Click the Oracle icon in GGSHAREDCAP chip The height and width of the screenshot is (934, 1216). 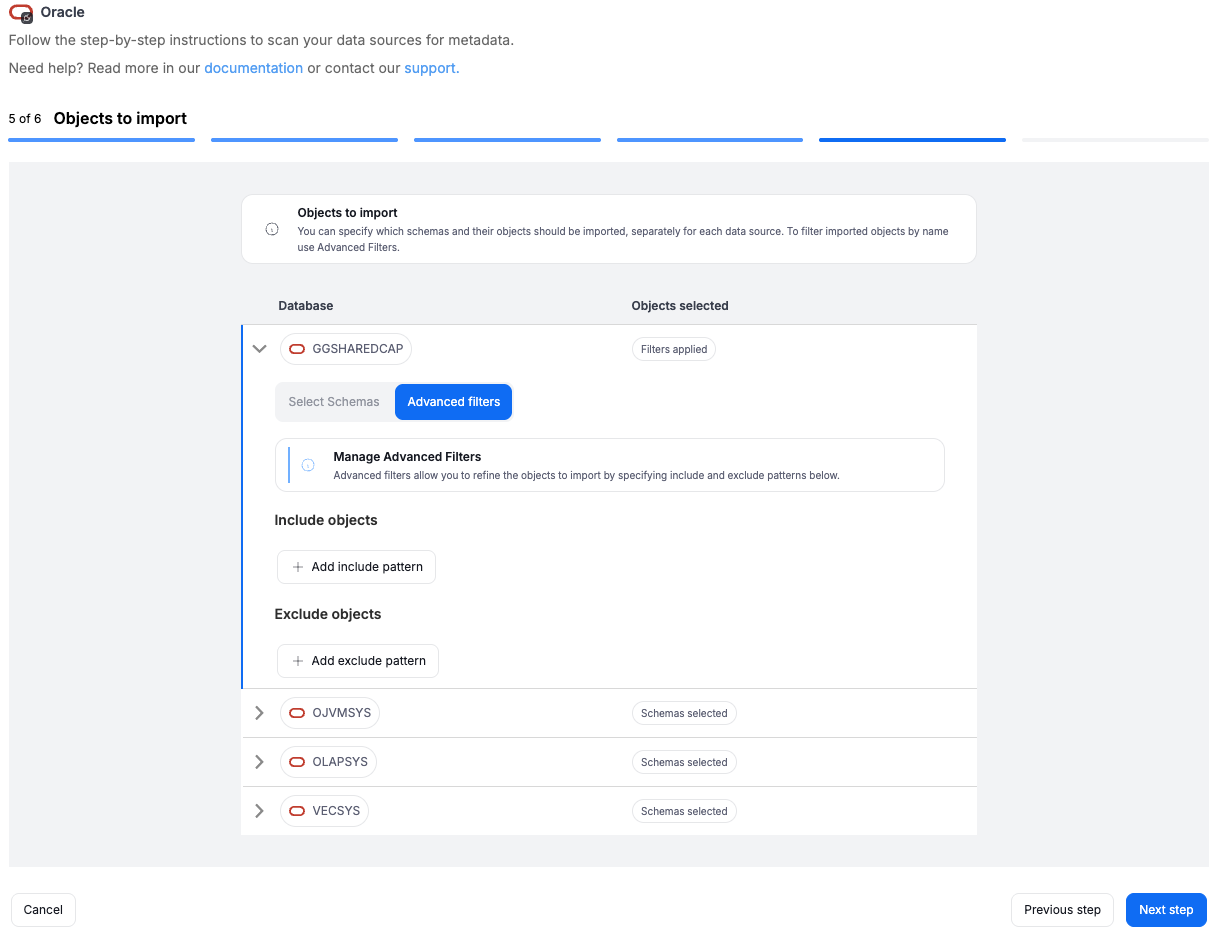(297, 349)
